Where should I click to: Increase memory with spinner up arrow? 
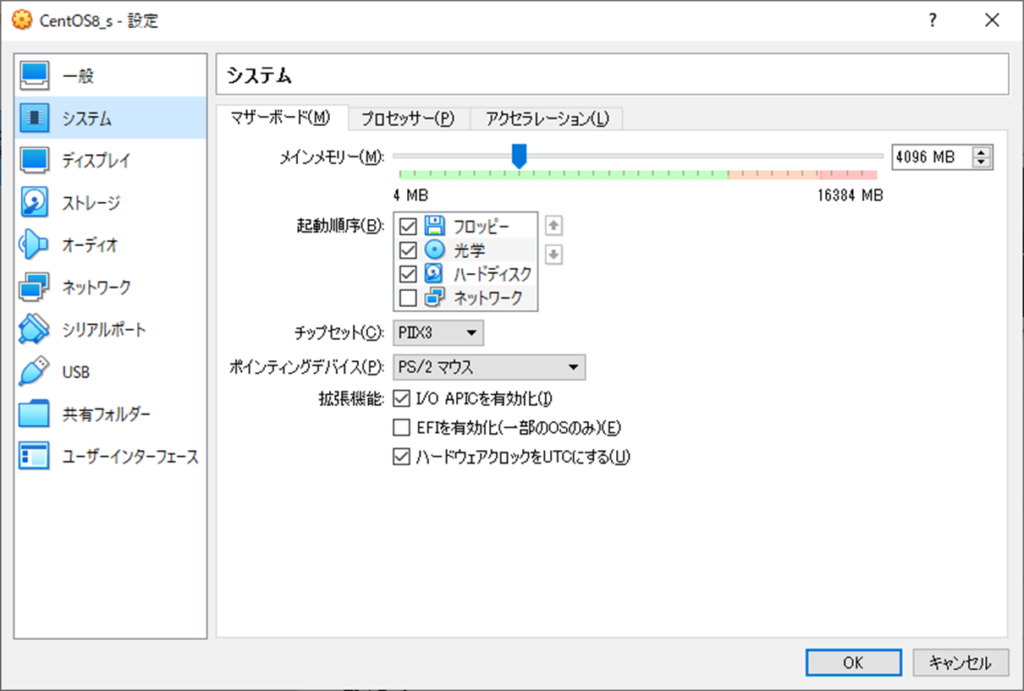[981, 152]
